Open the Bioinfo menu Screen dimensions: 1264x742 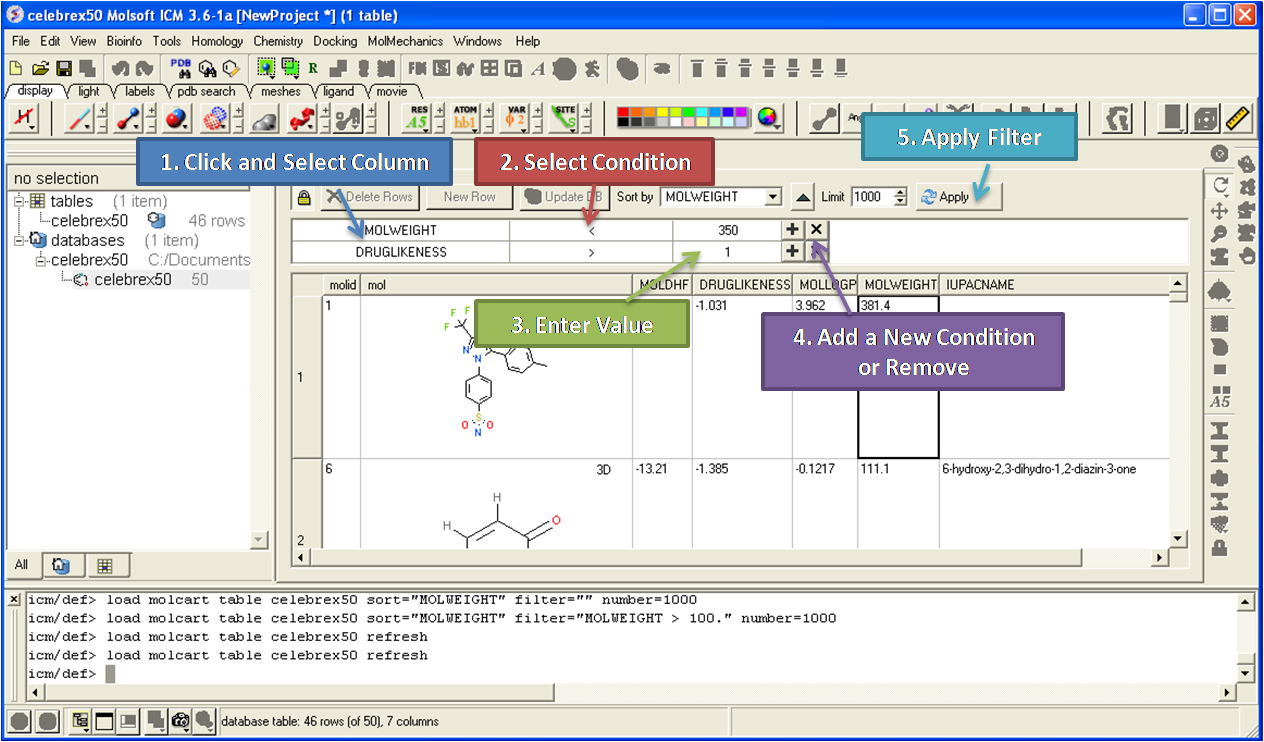tap(124, 41)
